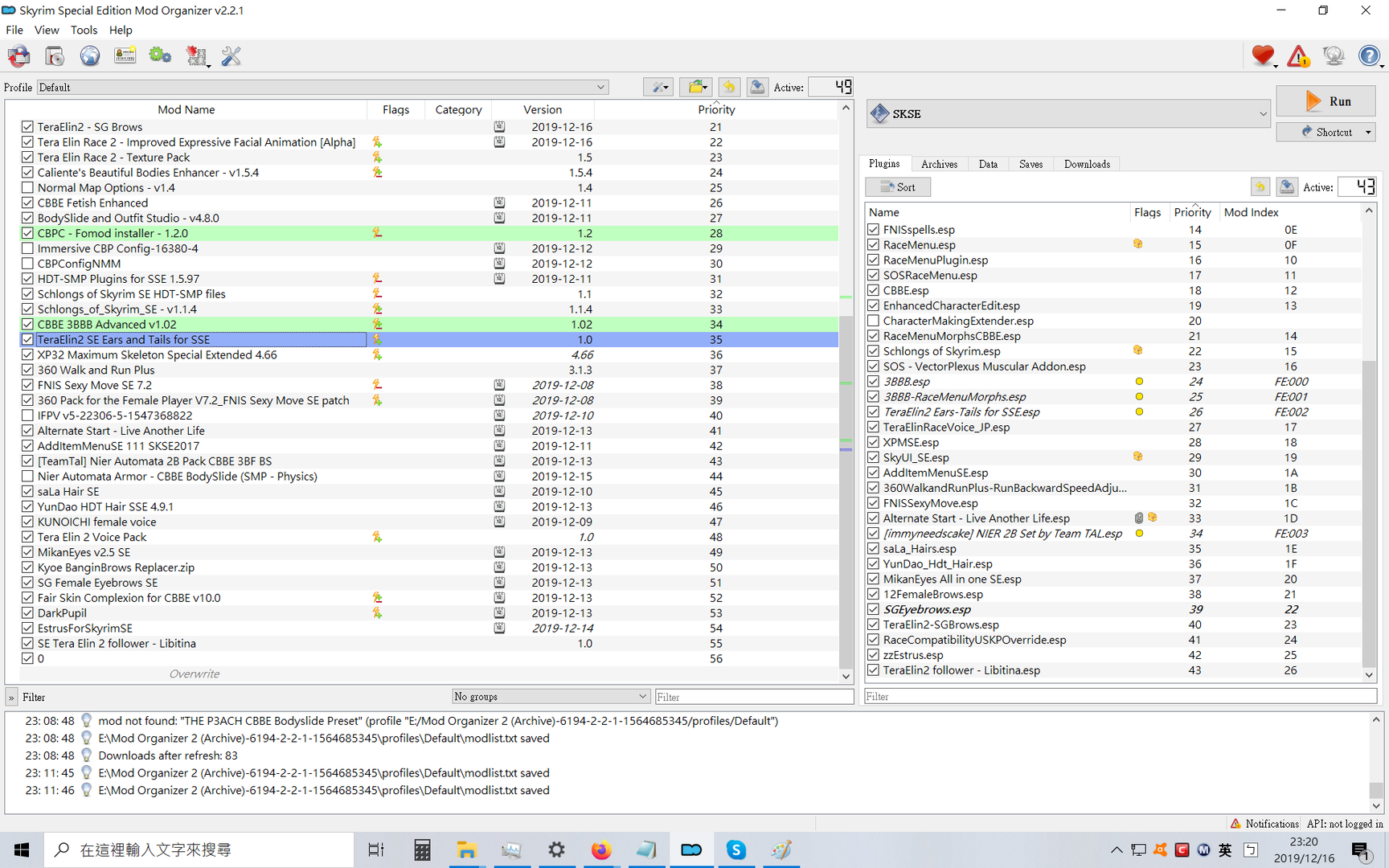
Task: Open the No groups dropdown
Action: 551,697
